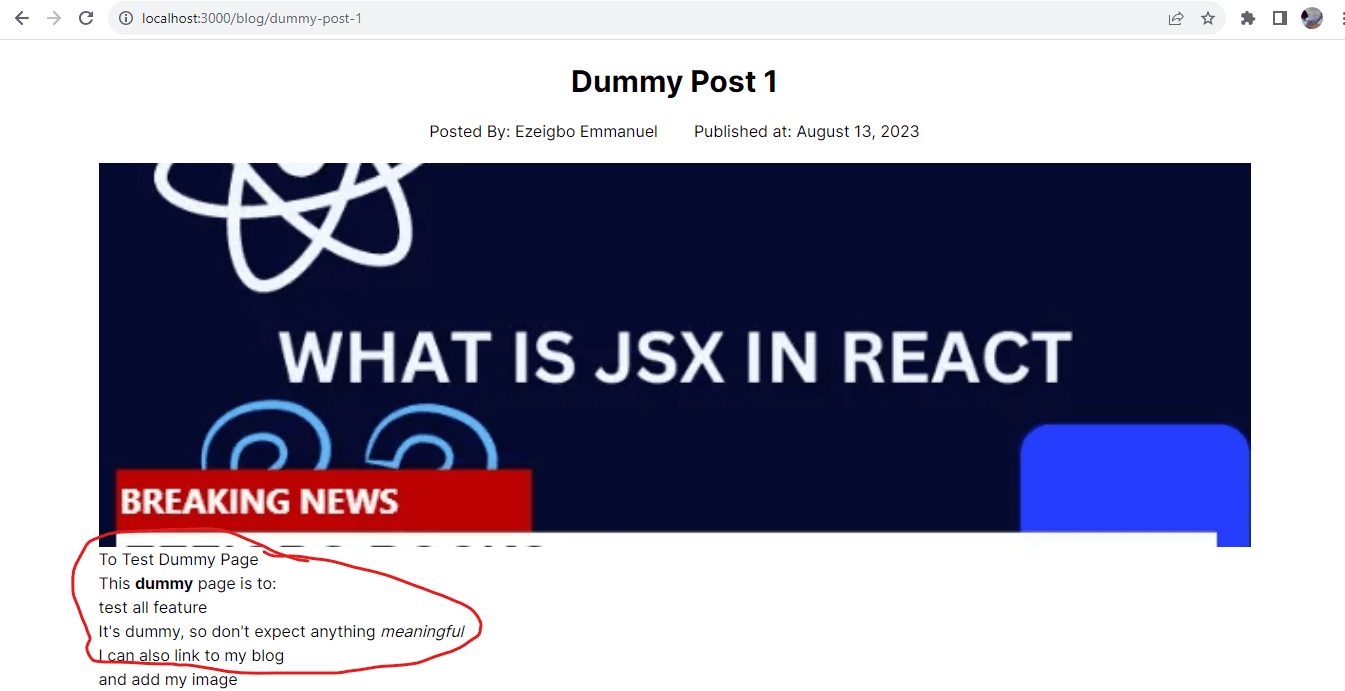Select the bolded word 'dummy' in text
The width and height of the screenshot is (1345, 691).
(x=162, y=583)
